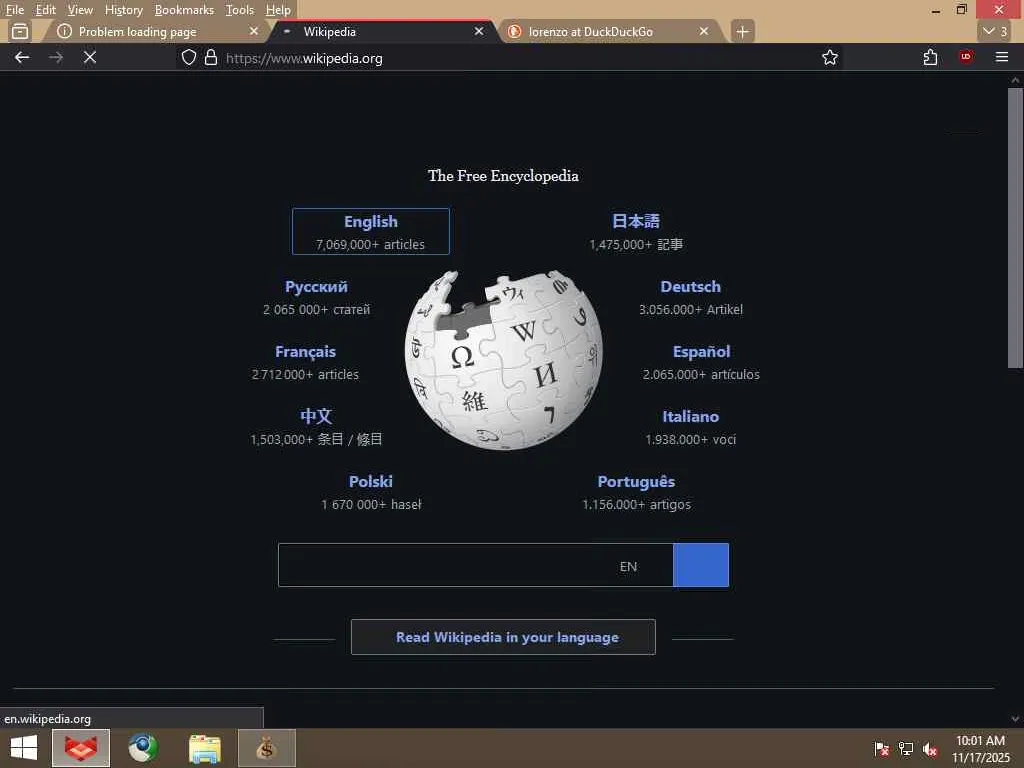Click the page vertical scrollbar thumb
The image size is (1024, 768).
coord(1015,229)
